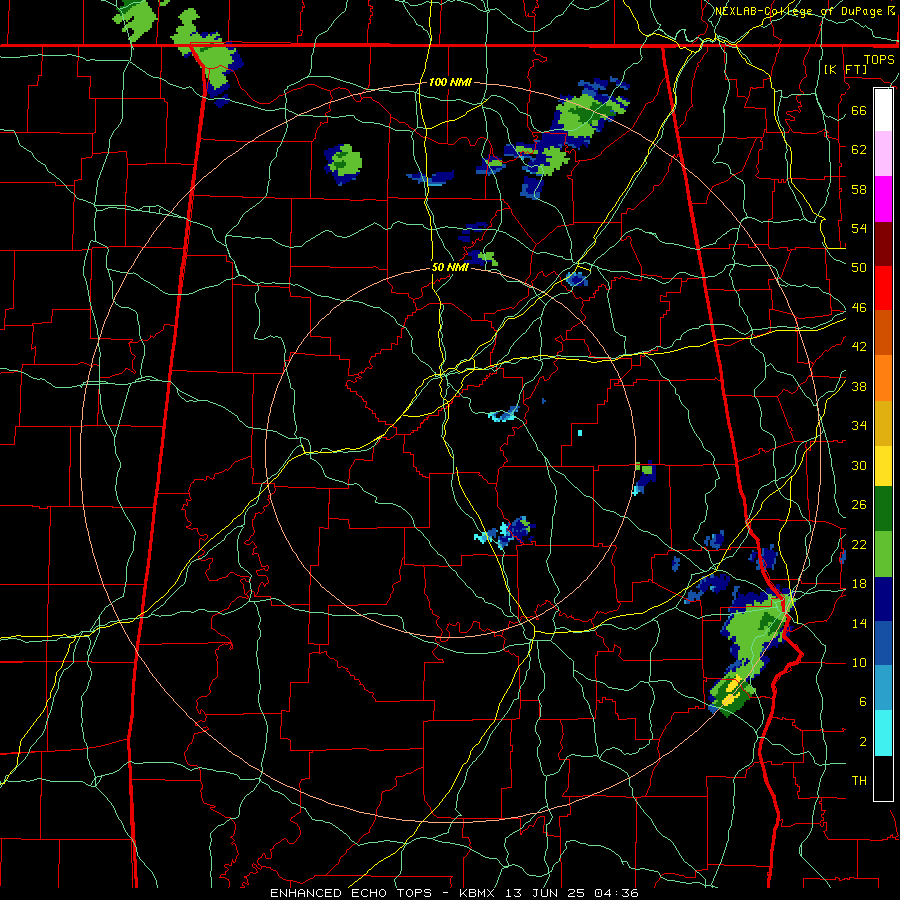900x900 pixels.
Task: Select legend value 34
Action: pos(859,426)
